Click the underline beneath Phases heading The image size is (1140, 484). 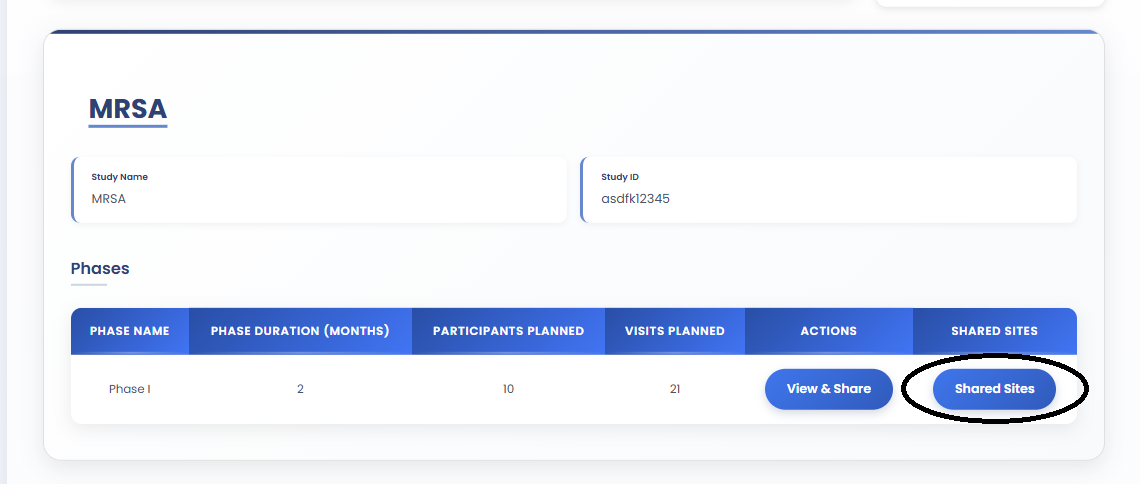coord(88,285)
